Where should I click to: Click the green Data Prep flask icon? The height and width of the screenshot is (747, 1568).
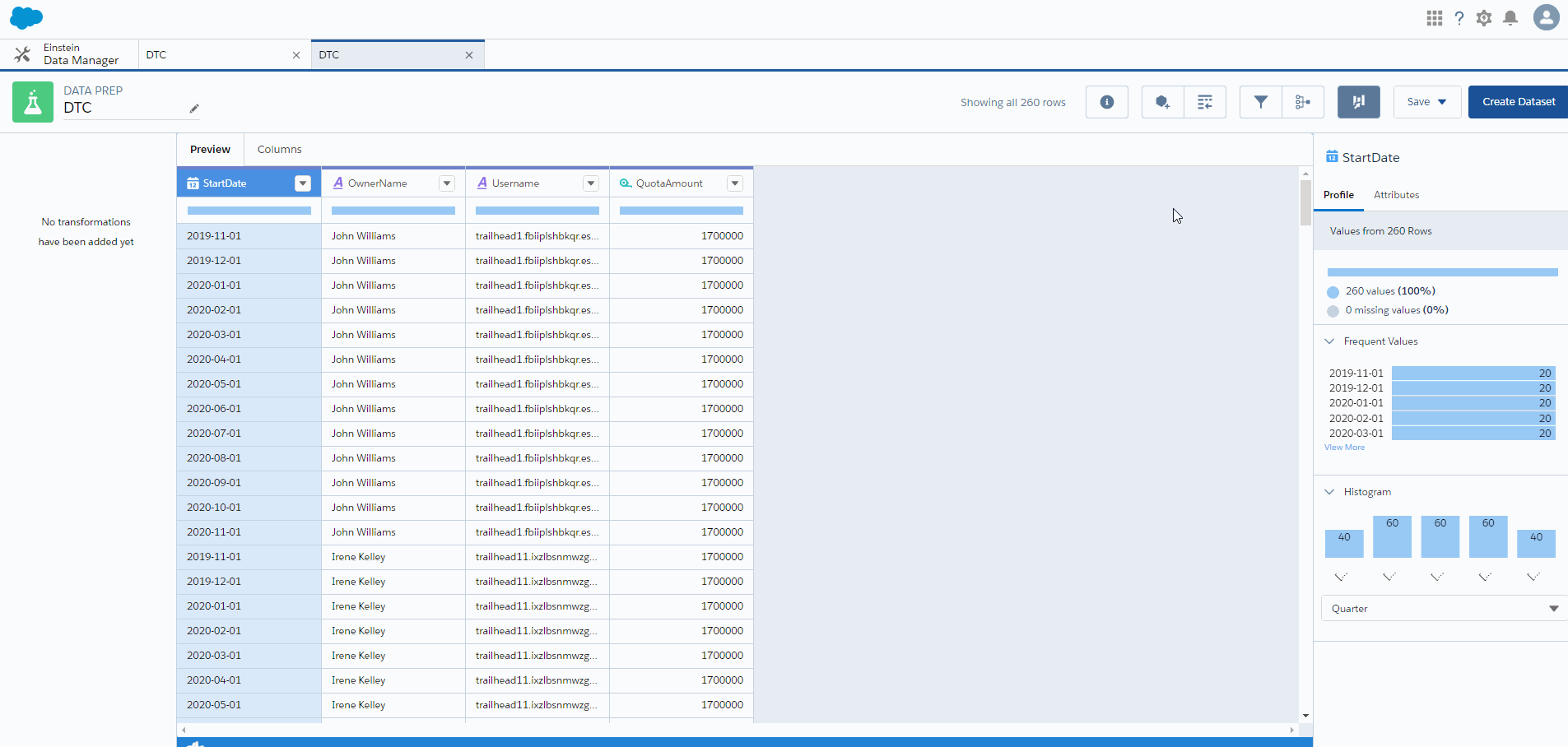33,102
